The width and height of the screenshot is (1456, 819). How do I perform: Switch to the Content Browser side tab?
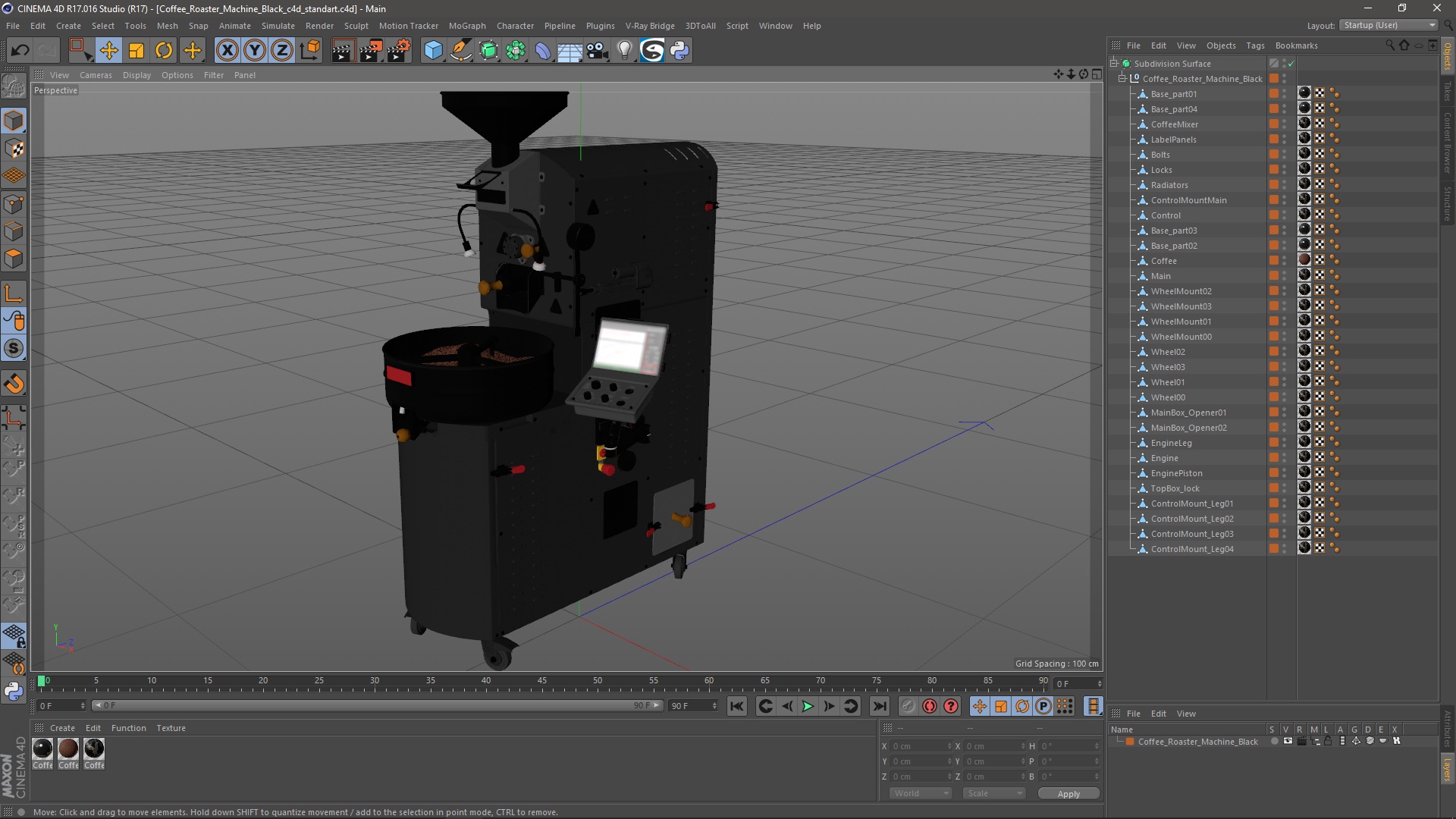pyautogui.click(x=1448, y=143)
